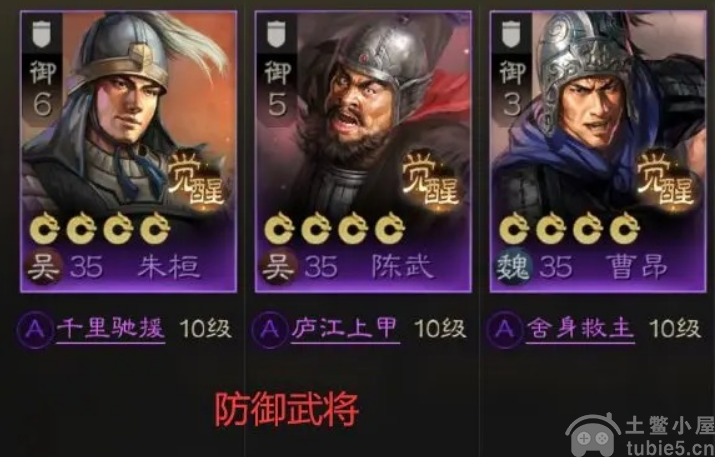Click the shield icon on 曹昂's card
This screenshot has width=715, height=457.
(x=511, y=33)
